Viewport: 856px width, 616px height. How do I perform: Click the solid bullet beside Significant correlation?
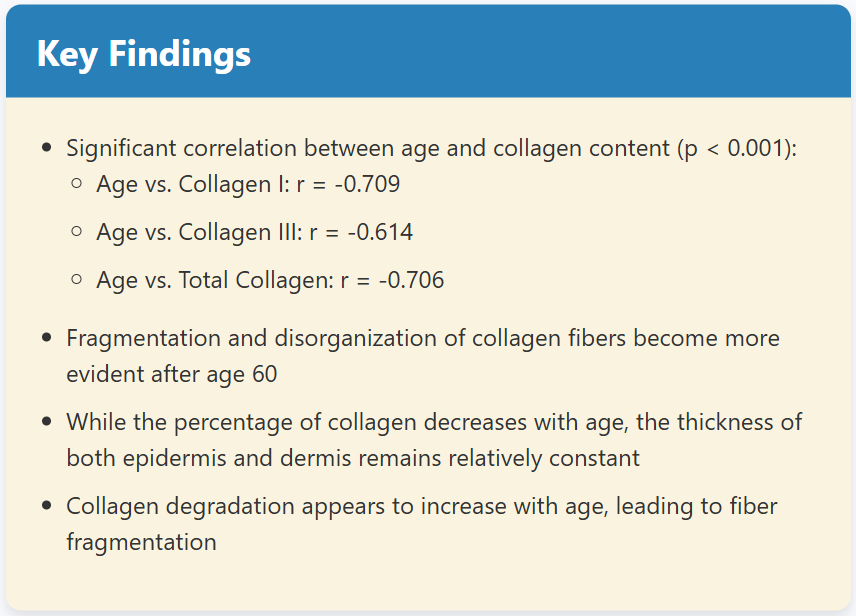tap(46, 147)
